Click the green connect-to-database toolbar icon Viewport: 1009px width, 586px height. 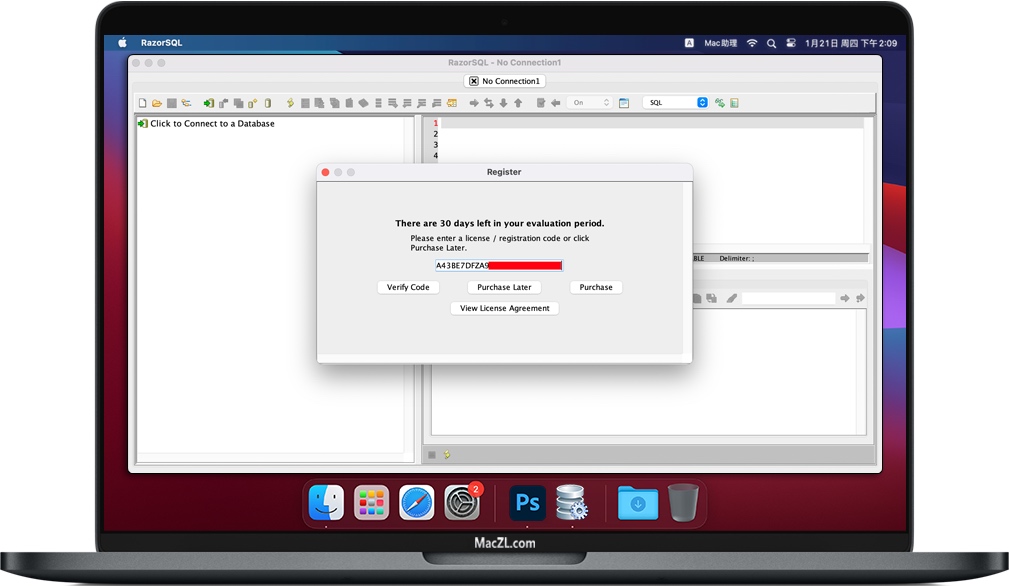tap(208, 103)
